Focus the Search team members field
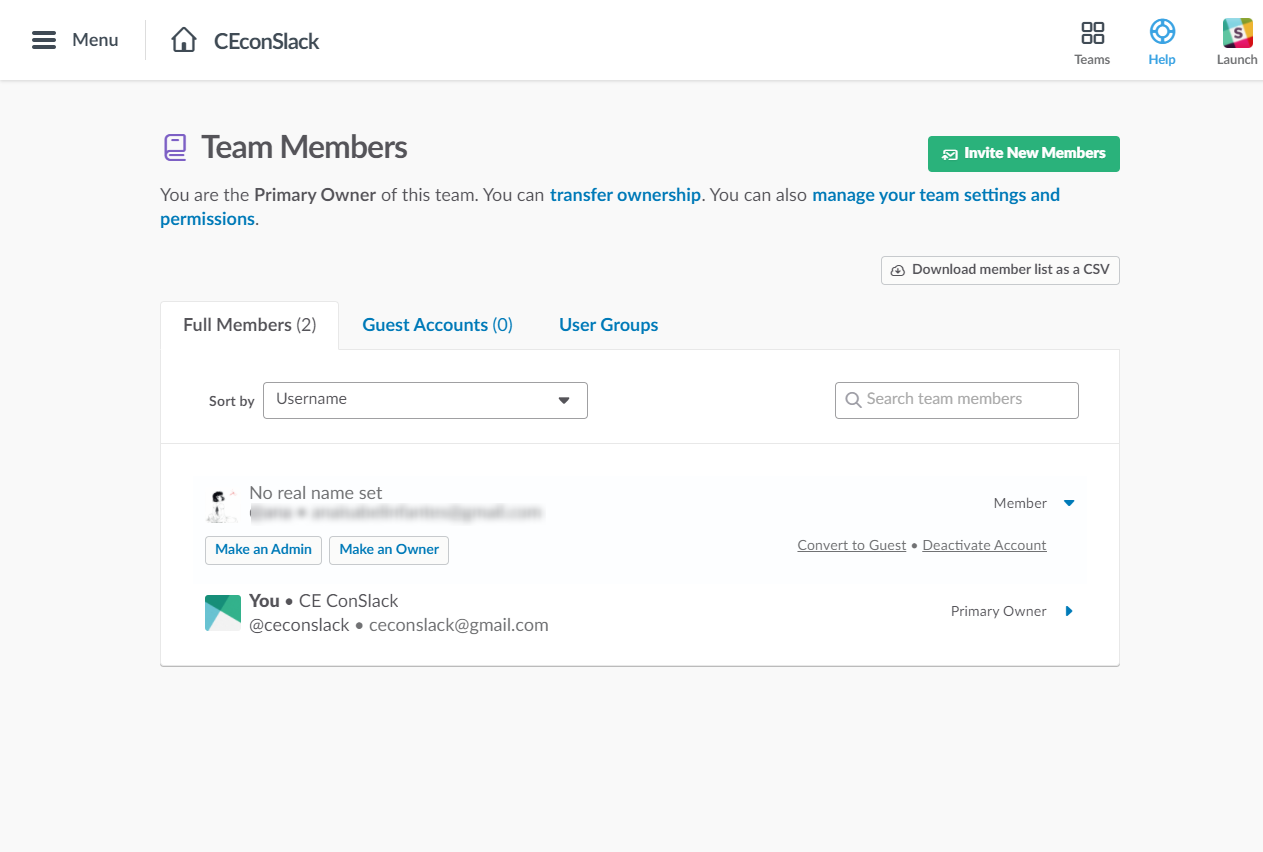Screen dimensions: 1263x852 [957, 400]
